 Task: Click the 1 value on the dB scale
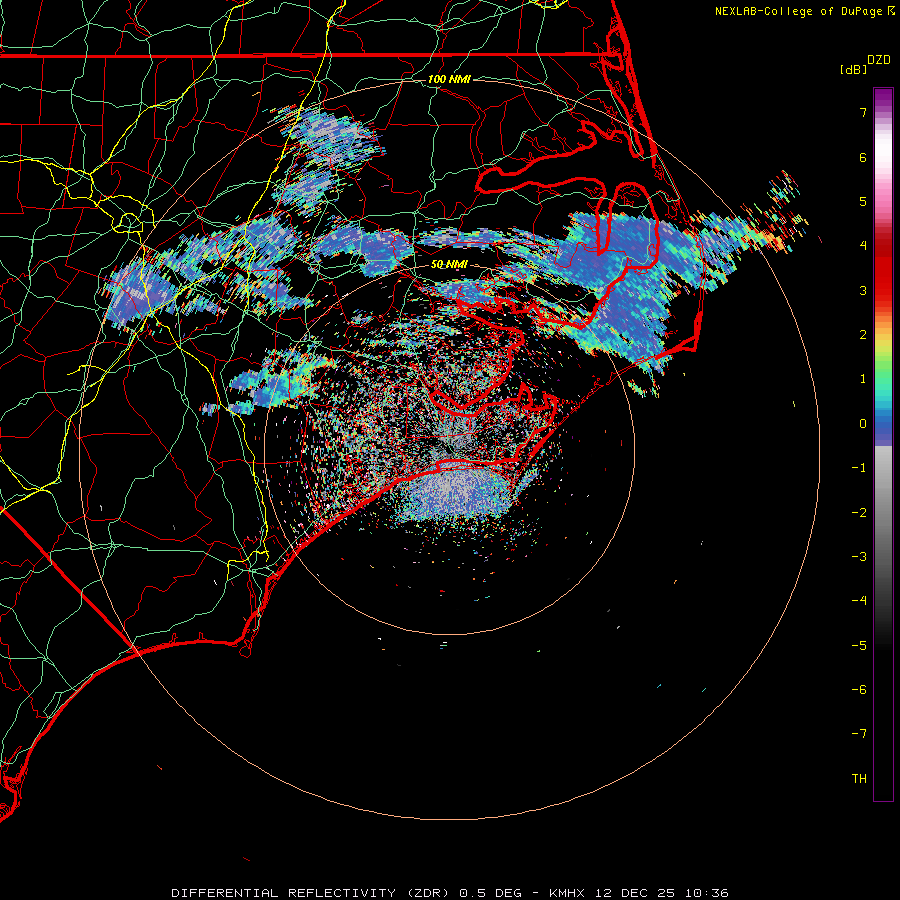(x=863, y=379)
